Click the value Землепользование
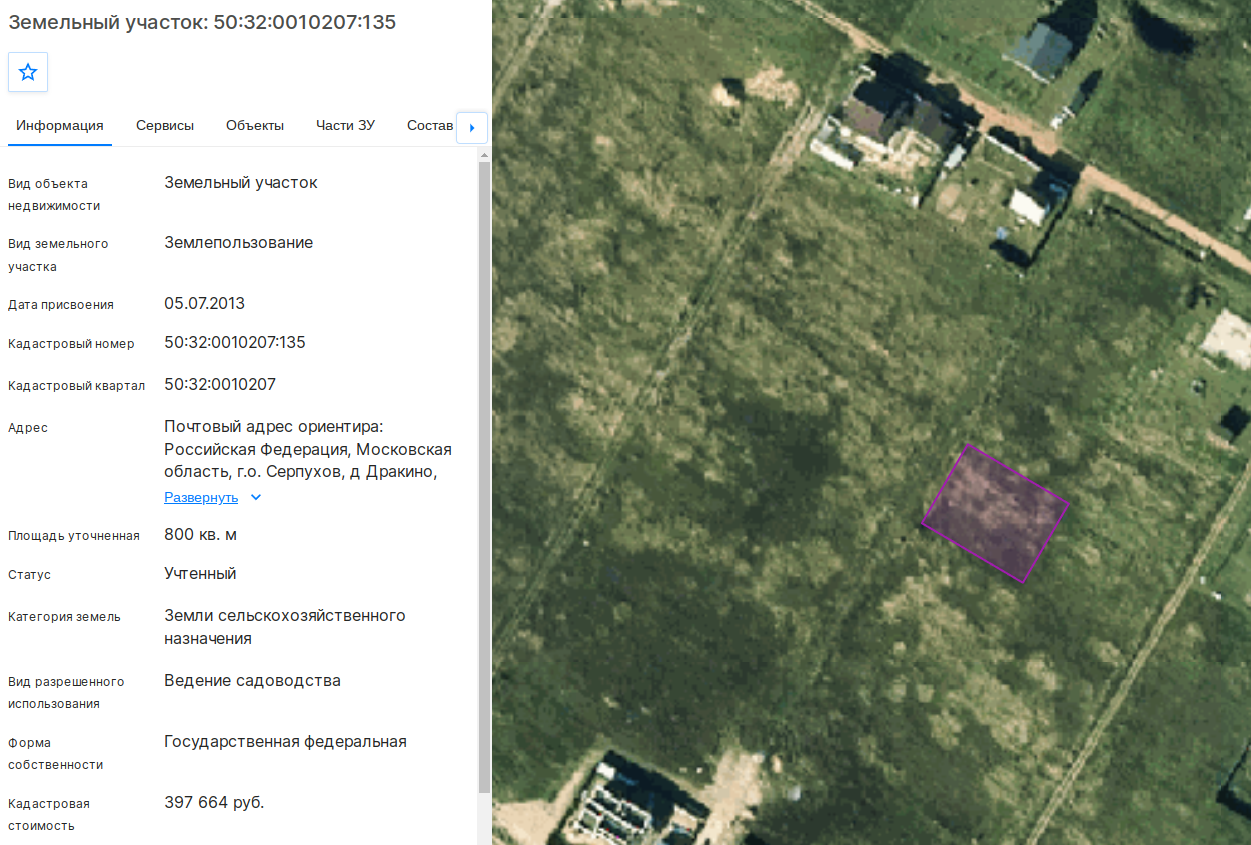Screen dimensions: 1251x845 coord(239,242)
